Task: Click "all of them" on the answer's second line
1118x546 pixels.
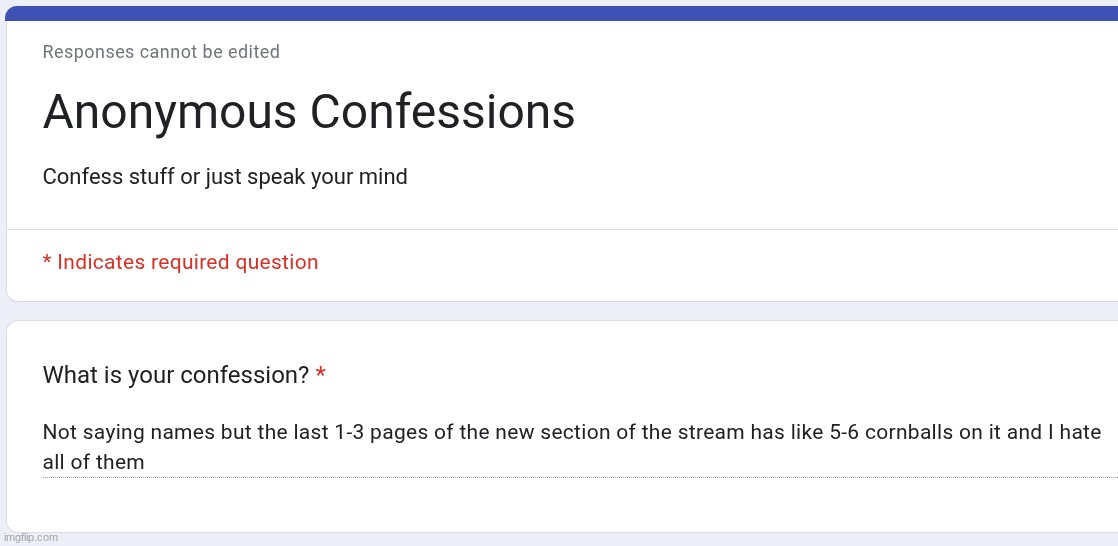Action: (x=93, y=462)
